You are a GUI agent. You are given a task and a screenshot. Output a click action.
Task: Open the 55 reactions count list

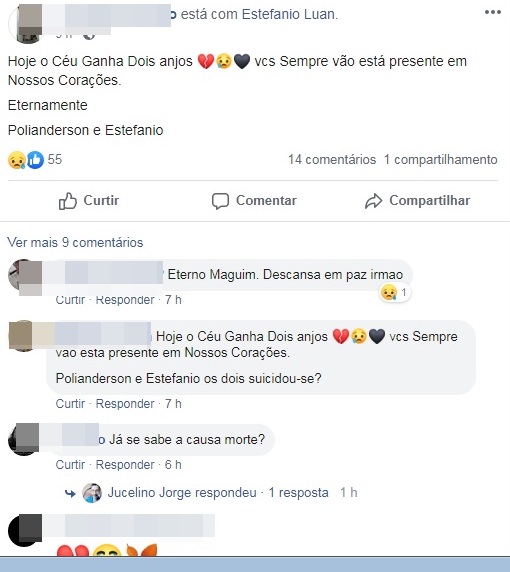tap(55, 159)
